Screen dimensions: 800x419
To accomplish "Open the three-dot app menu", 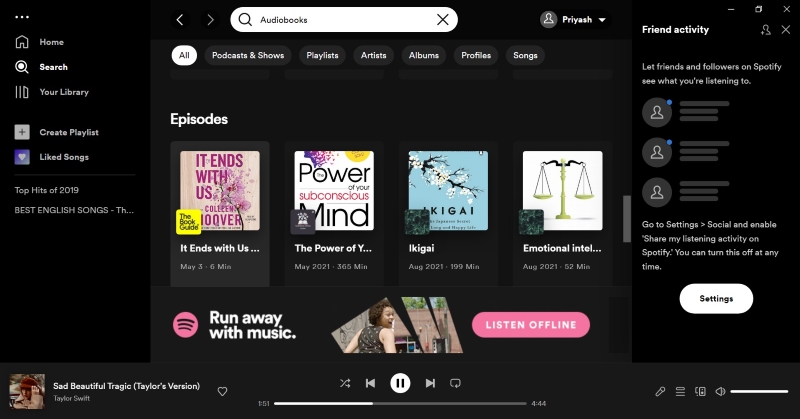I will click(x=22, y=17).
